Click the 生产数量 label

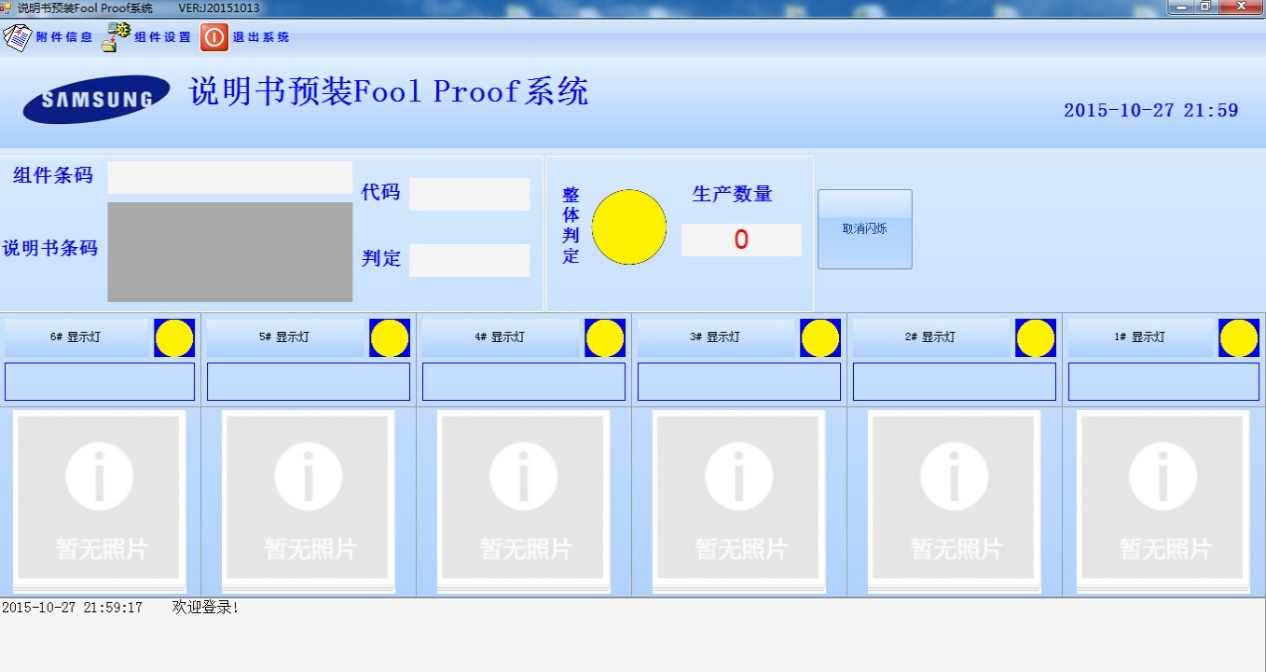point(733,194)
